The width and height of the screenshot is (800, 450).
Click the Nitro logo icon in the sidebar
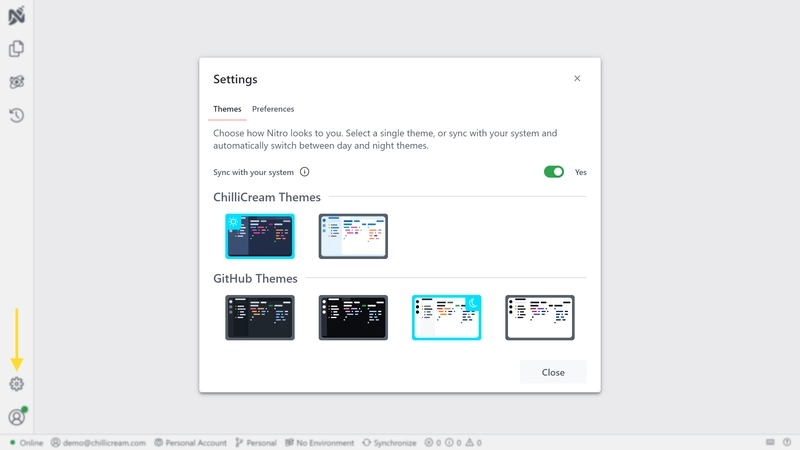(x=16, y=15)
